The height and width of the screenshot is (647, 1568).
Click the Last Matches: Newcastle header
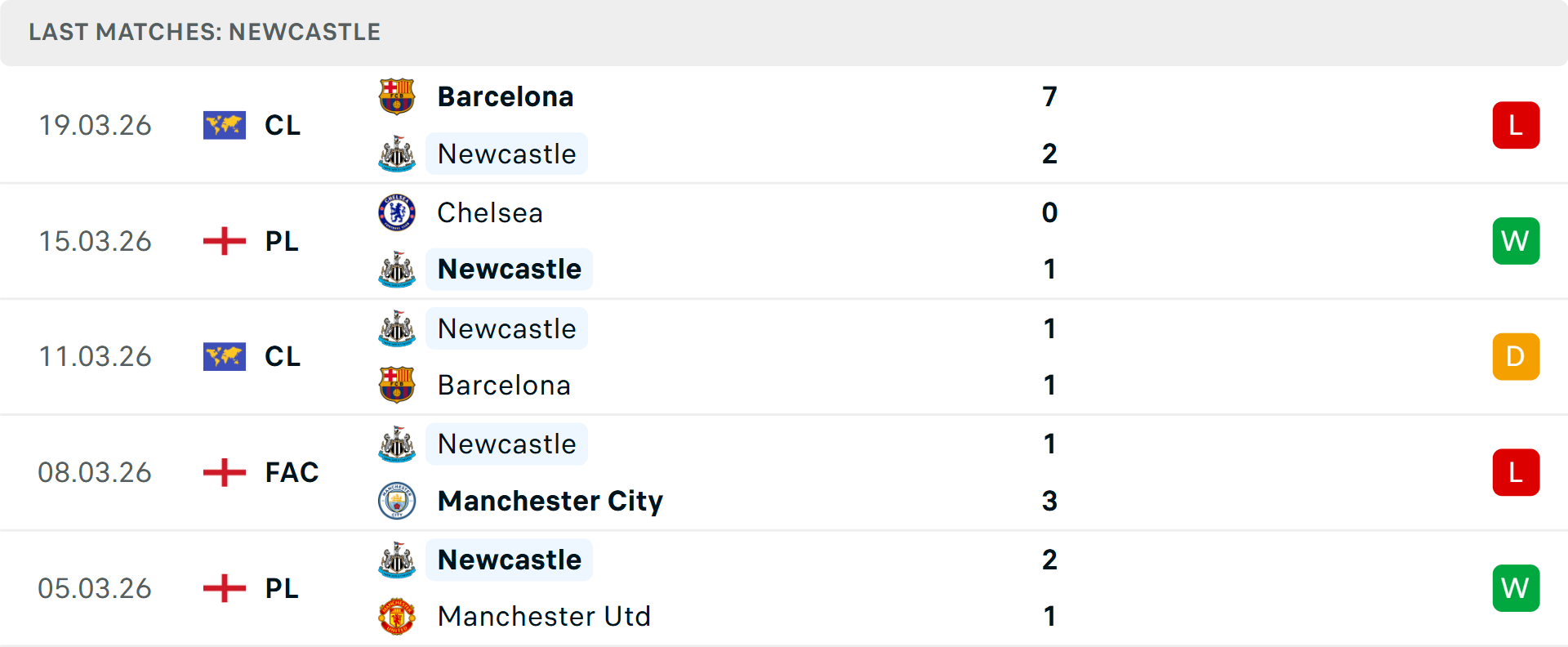(204, 32)
